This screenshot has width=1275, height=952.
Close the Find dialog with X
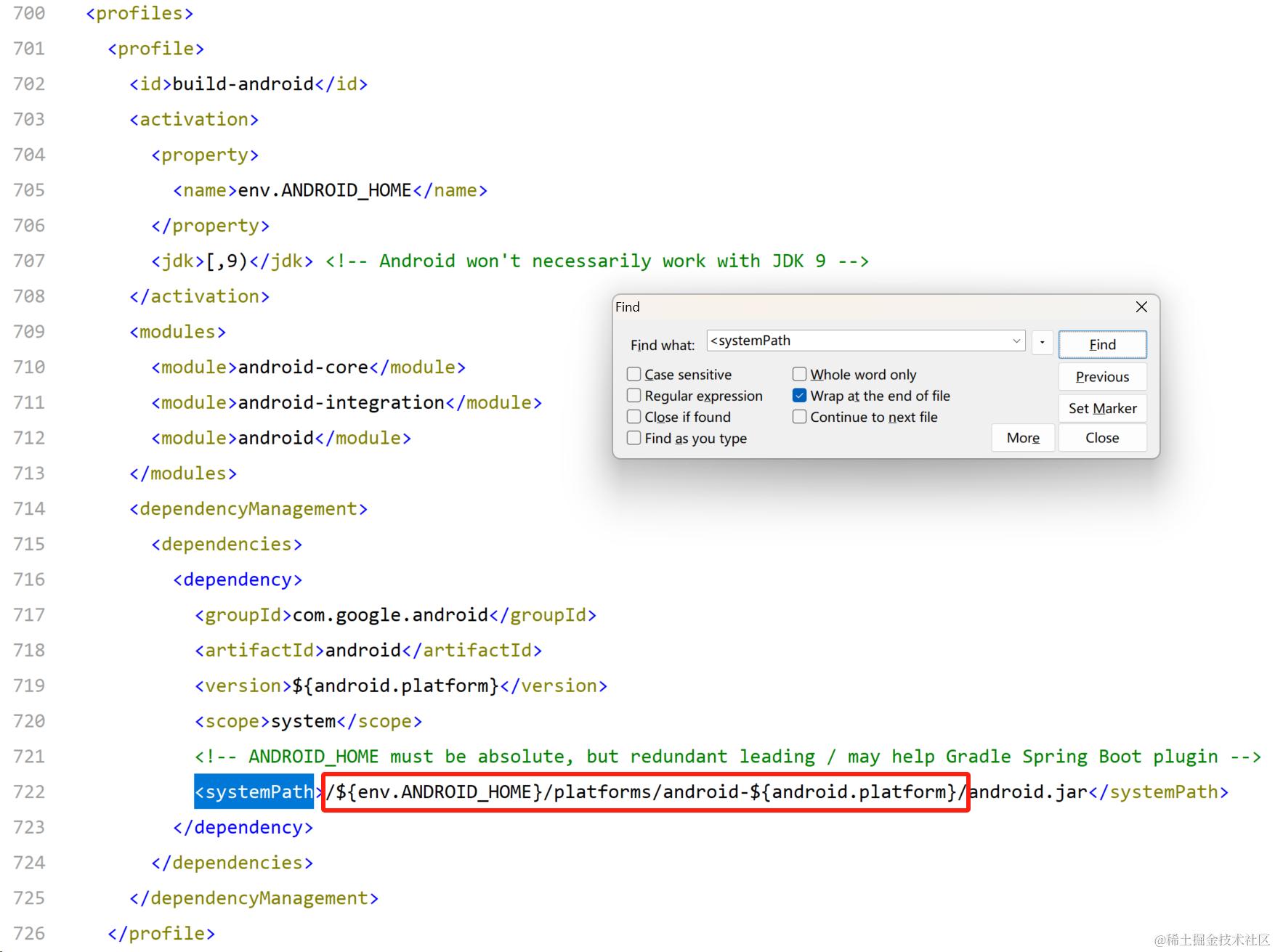coord(1141,306)
